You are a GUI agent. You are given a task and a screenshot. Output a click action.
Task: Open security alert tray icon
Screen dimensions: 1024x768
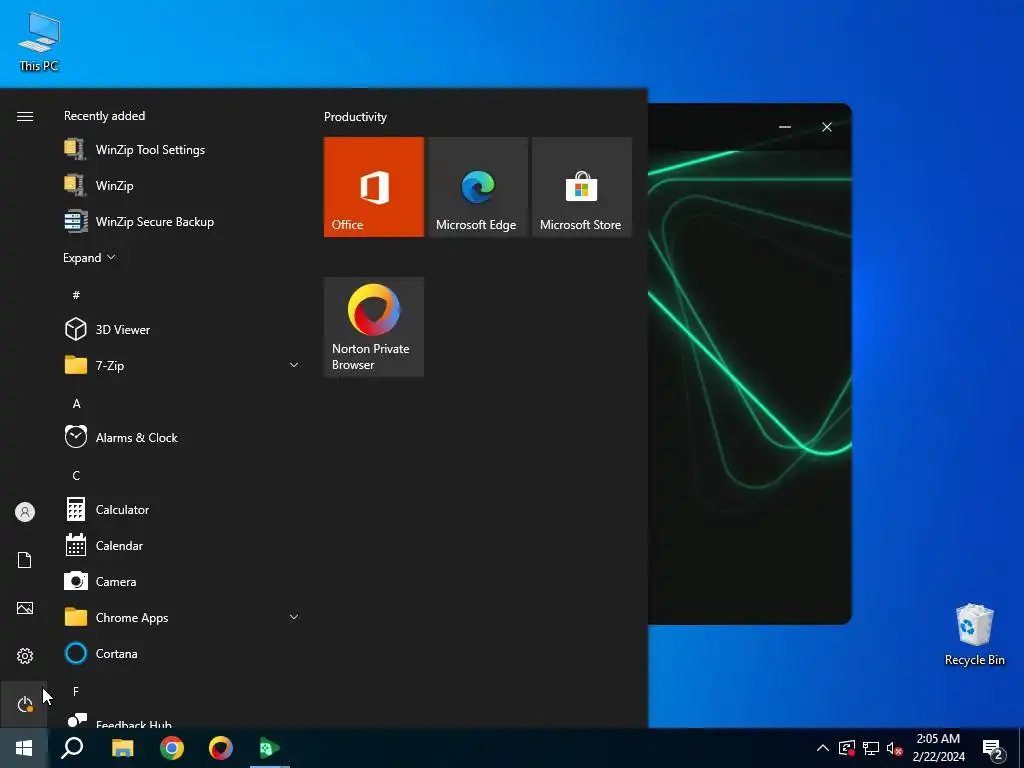tap(847, 748)
